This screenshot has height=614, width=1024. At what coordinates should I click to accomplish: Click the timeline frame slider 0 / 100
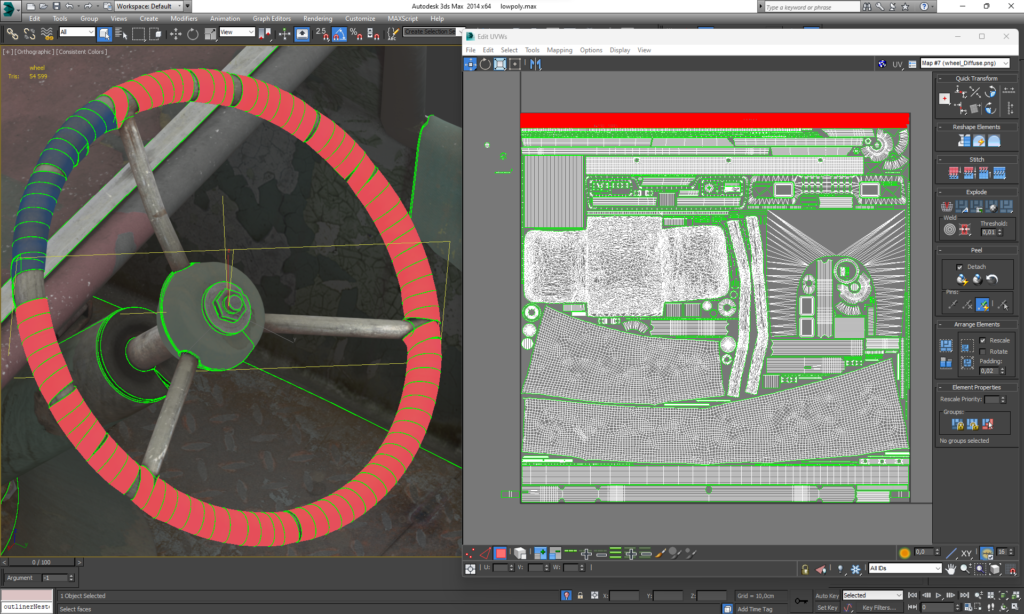42,562
